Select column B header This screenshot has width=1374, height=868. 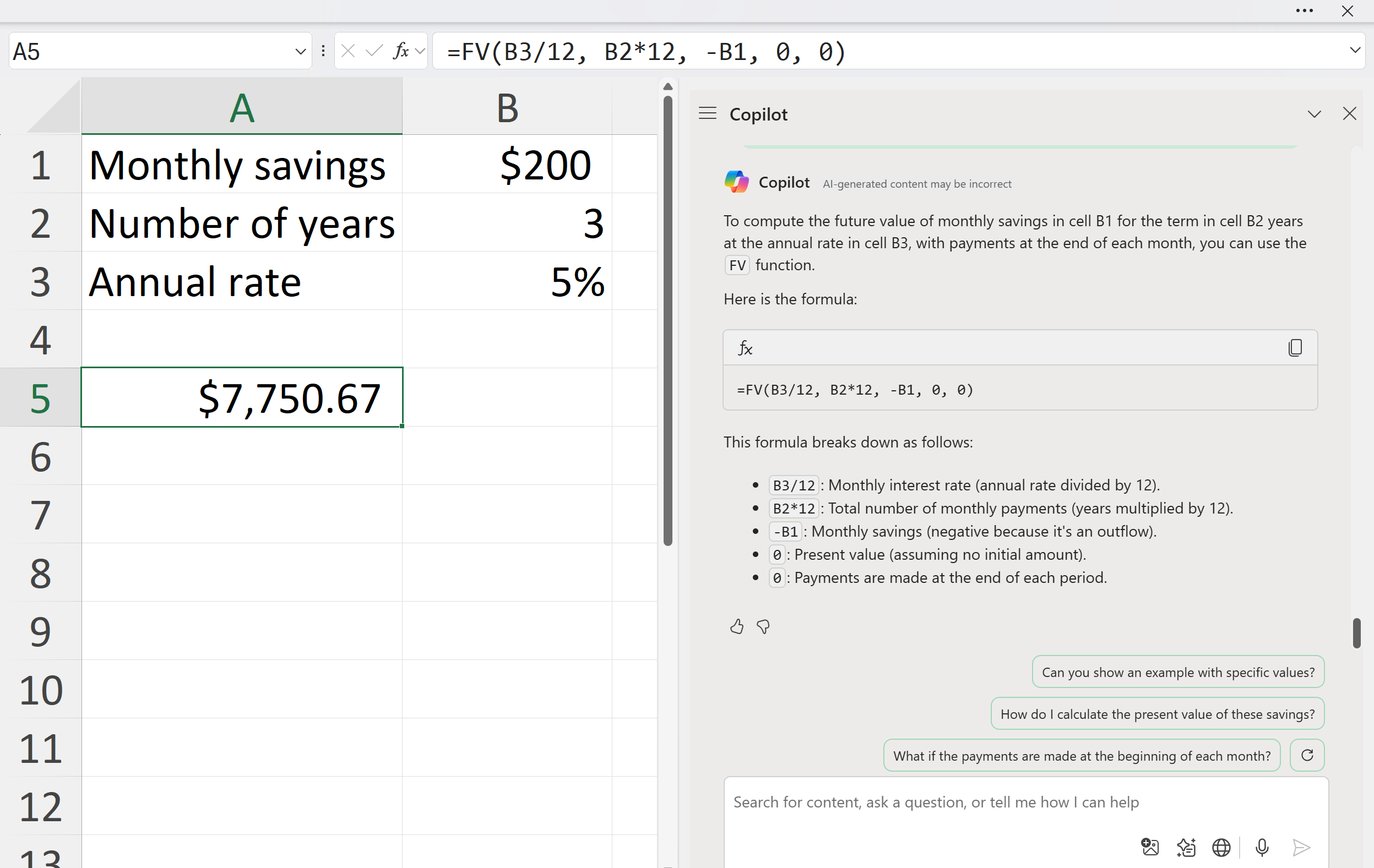pyautogui.click(x=507, y=107)
